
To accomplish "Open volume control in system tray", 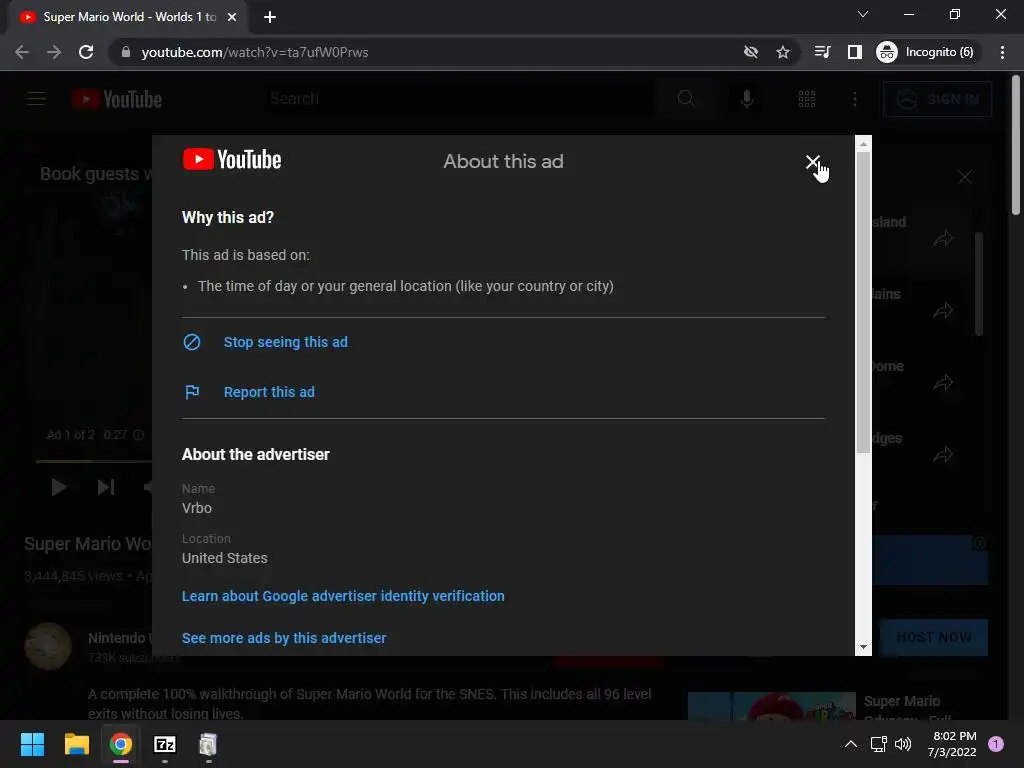I will point(903,744).
